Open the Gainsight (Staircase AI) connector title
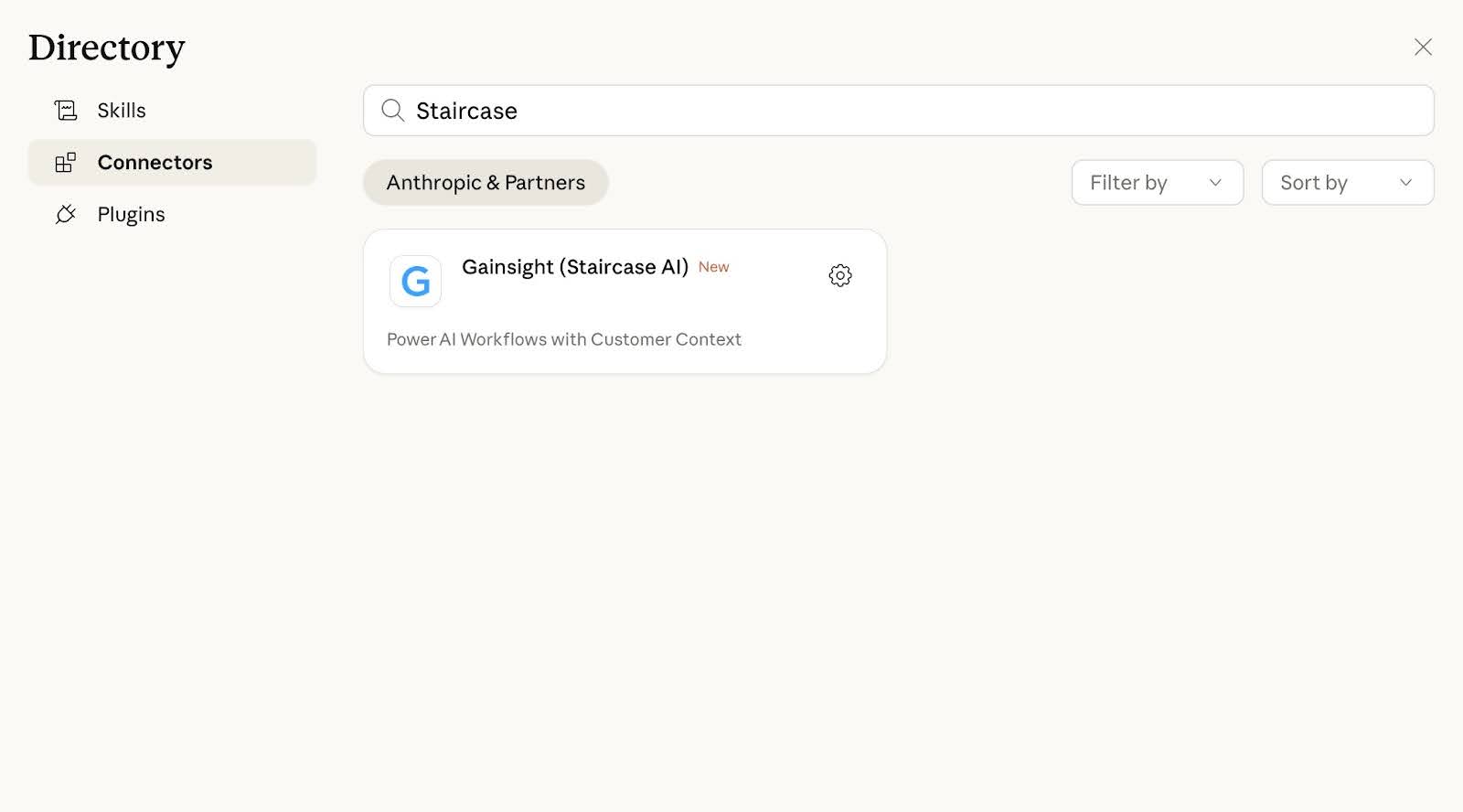The image size is (1463, 812). 575,267
